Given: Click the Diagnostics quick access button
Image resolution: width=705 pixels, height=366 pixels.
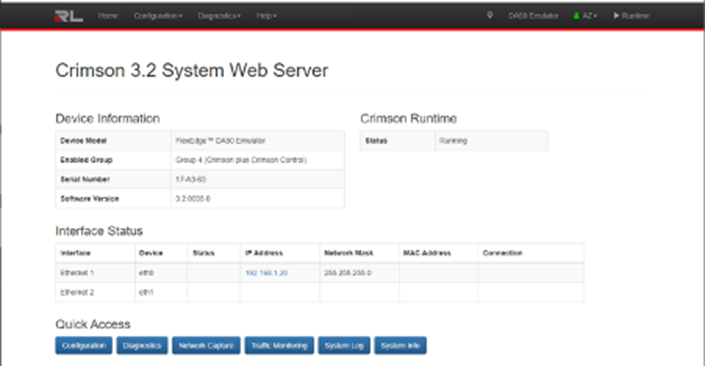Looking at the screenshot, I should tap(142, 346).
